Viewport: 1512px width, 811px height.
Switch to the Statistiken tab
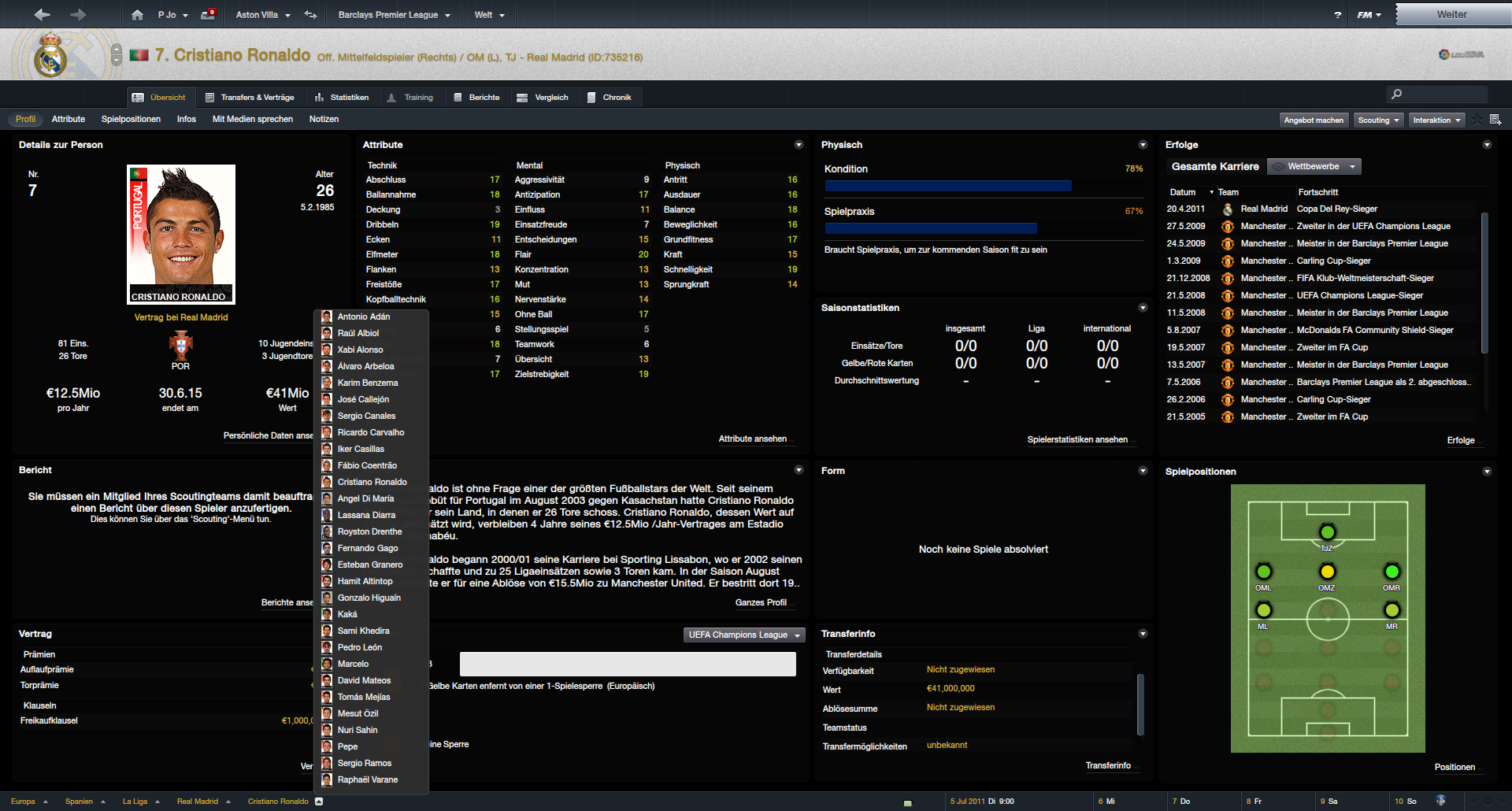tap(342, 98)
